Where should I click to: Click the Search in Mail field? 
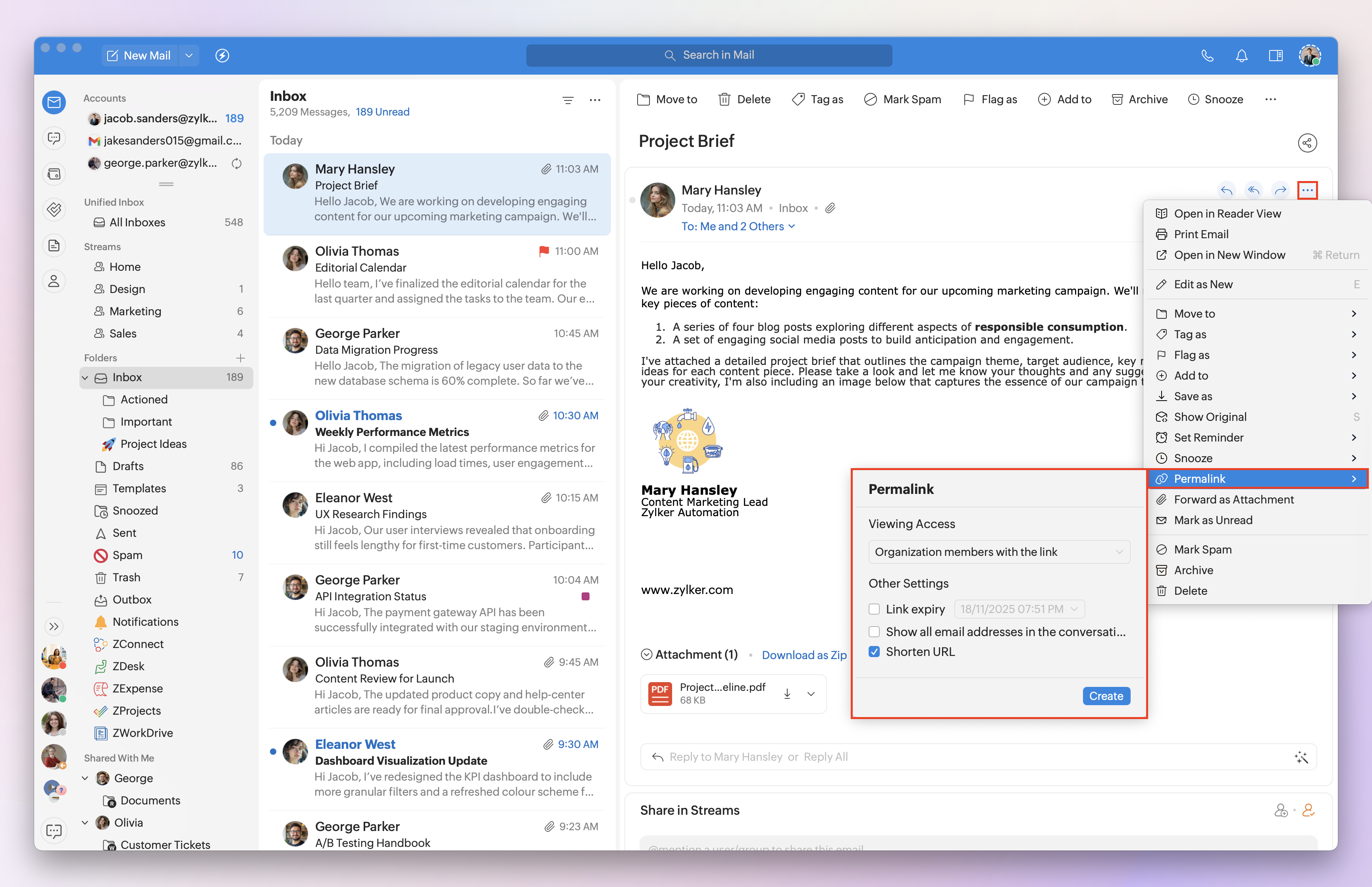[709, 55]
